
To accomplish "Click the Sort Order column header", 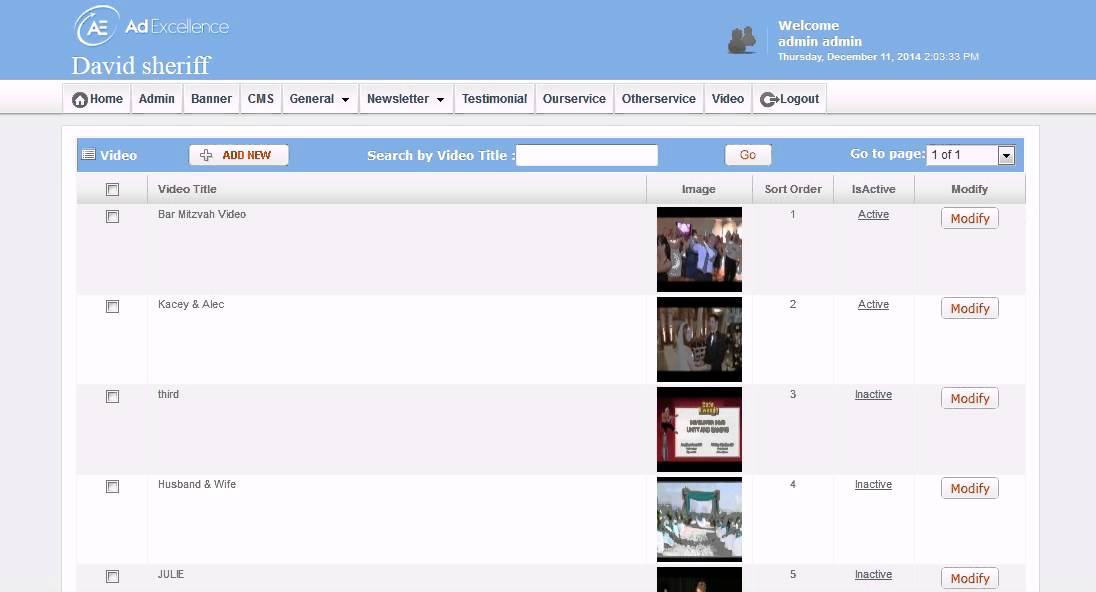I will tap(793, 189).
